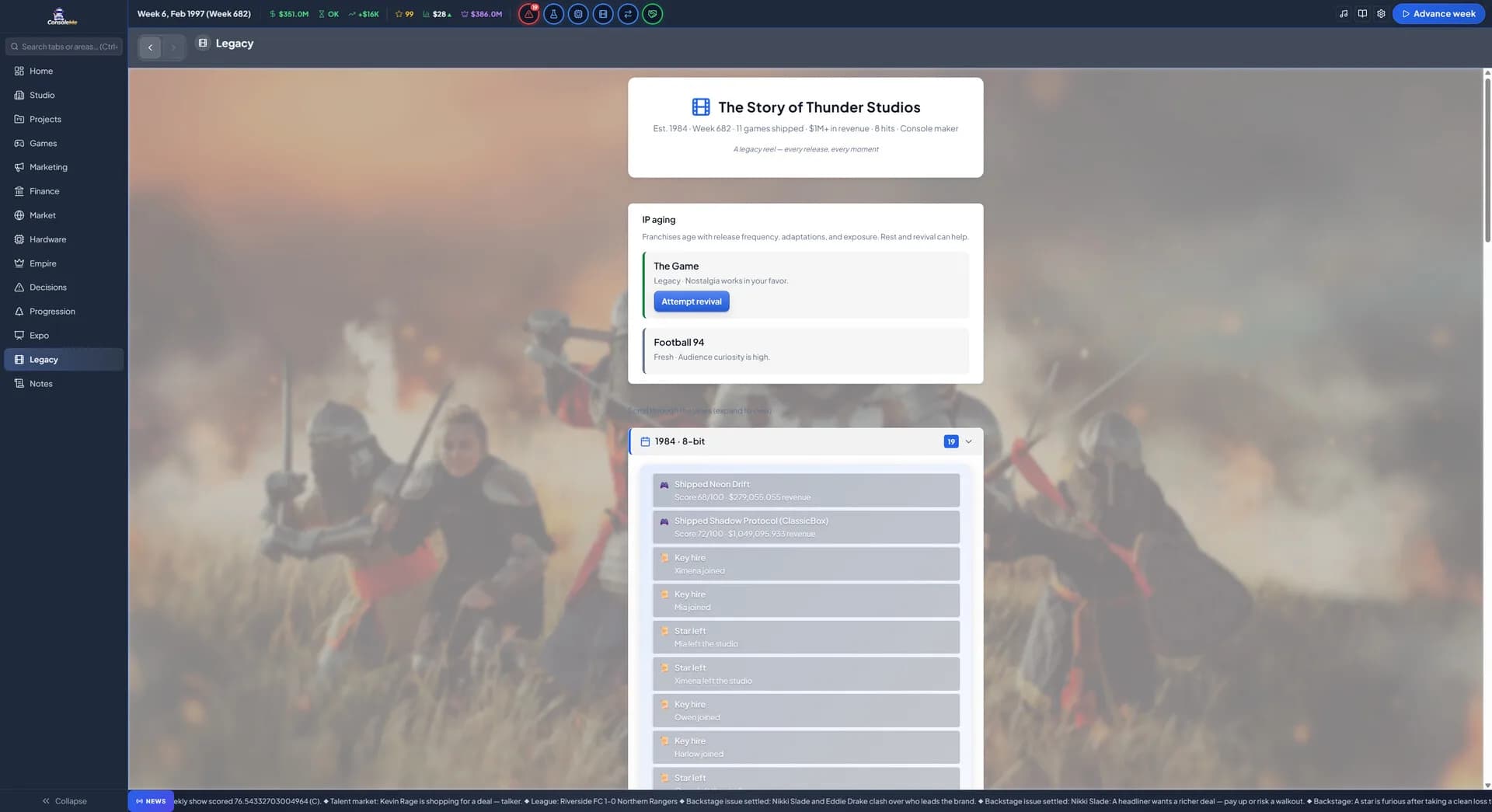Click the Week 6, Feb 1997 date label
The image size is (1492, 812).
pos(193,14)
